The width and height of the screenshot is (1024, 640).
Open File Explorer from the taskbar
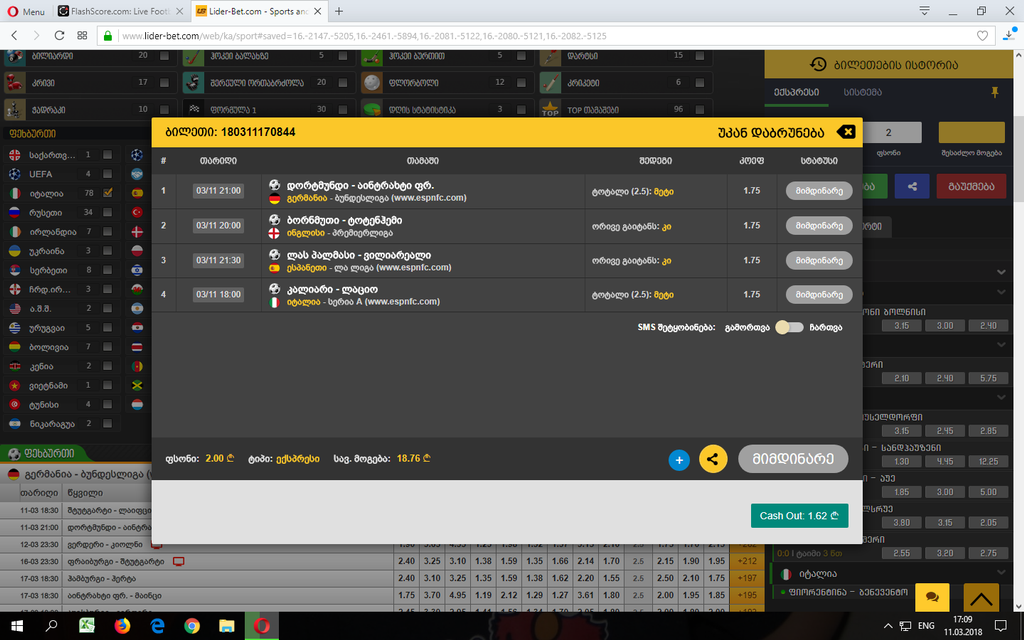[x=227, y=626]
